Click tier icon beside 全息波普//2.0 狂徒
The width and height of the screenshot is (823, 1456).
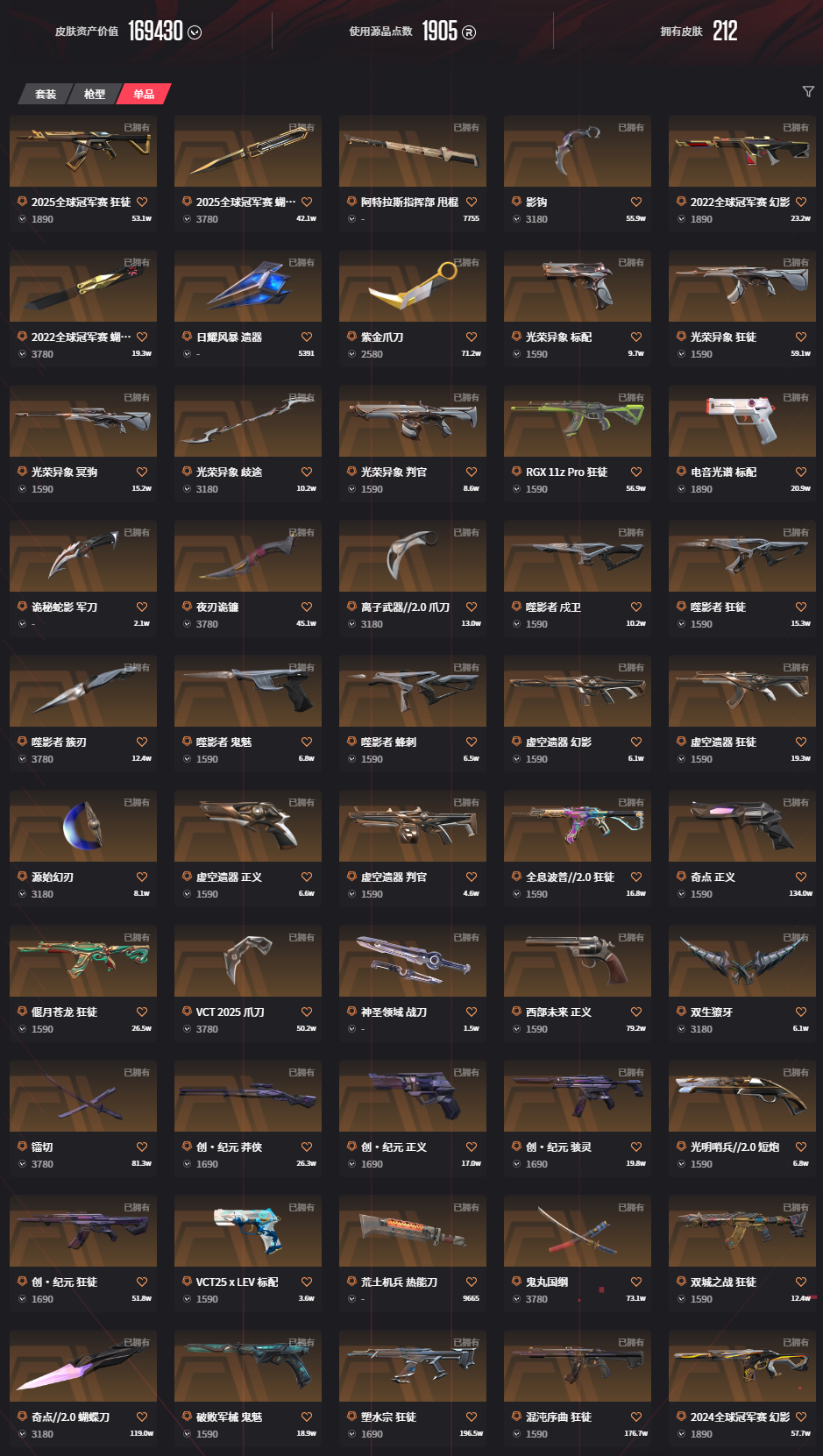tap(516, 877)
